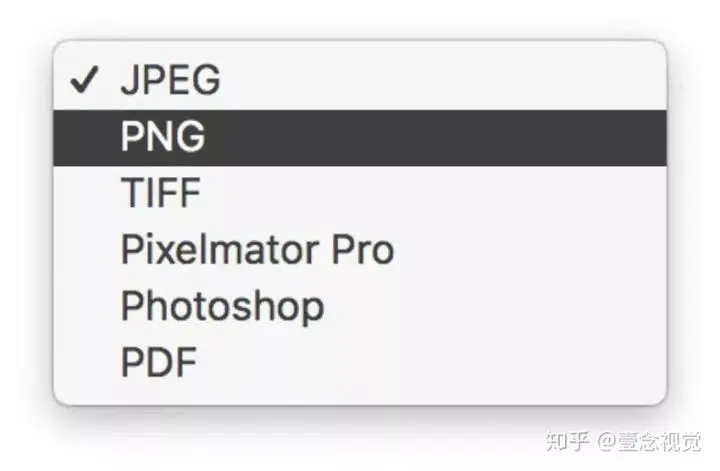The height and width of the screenshot is (471, 720).
Task: Choose the PDF format entry
Action: pyautogui.click(x=360, y=362)
